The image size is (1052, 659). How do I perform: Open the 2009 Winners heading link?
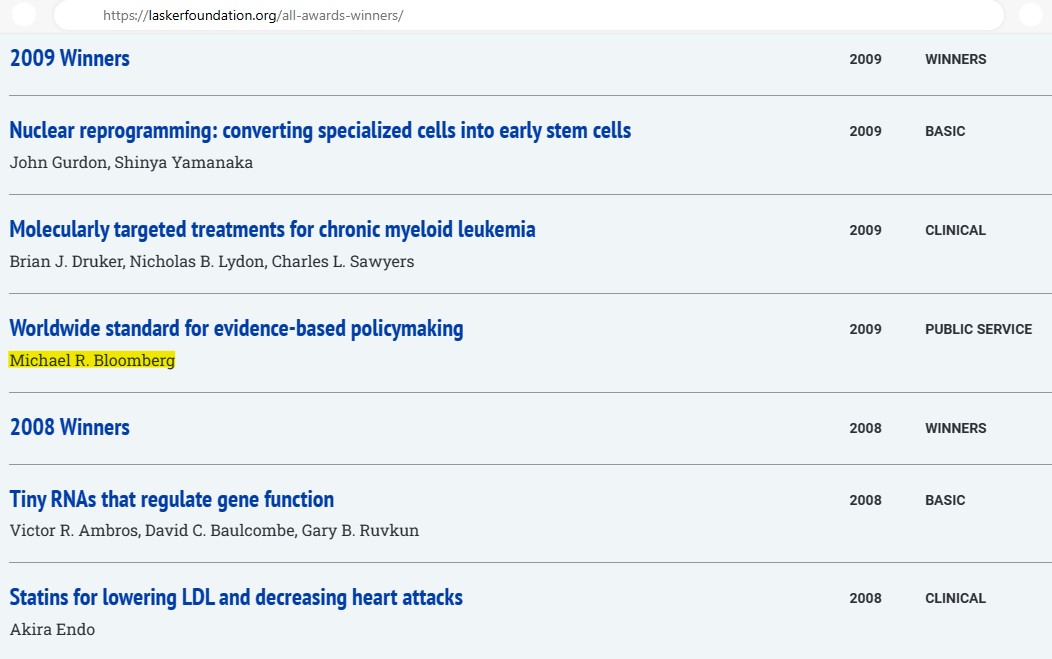click(70, 58)
